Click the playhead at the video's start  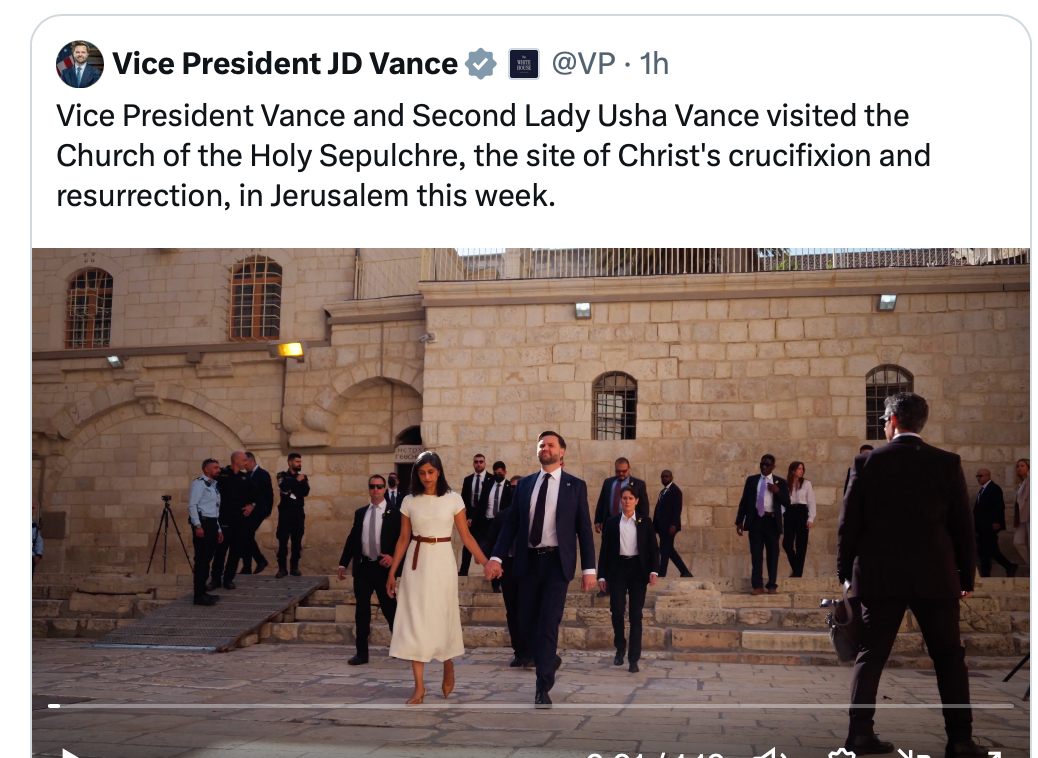(x=54, y=706)
